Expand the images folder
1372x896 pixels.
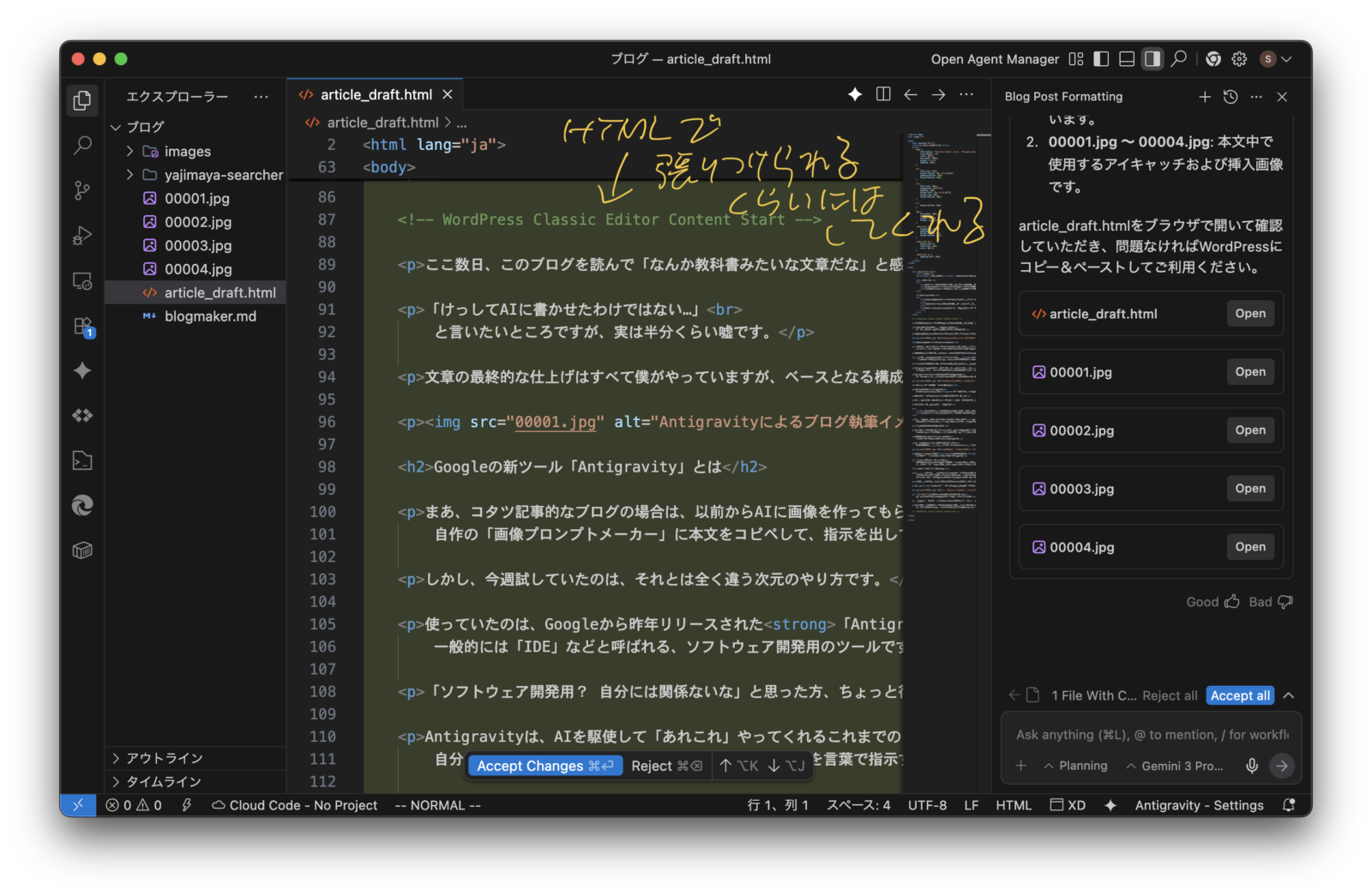[x=187, y=152]
